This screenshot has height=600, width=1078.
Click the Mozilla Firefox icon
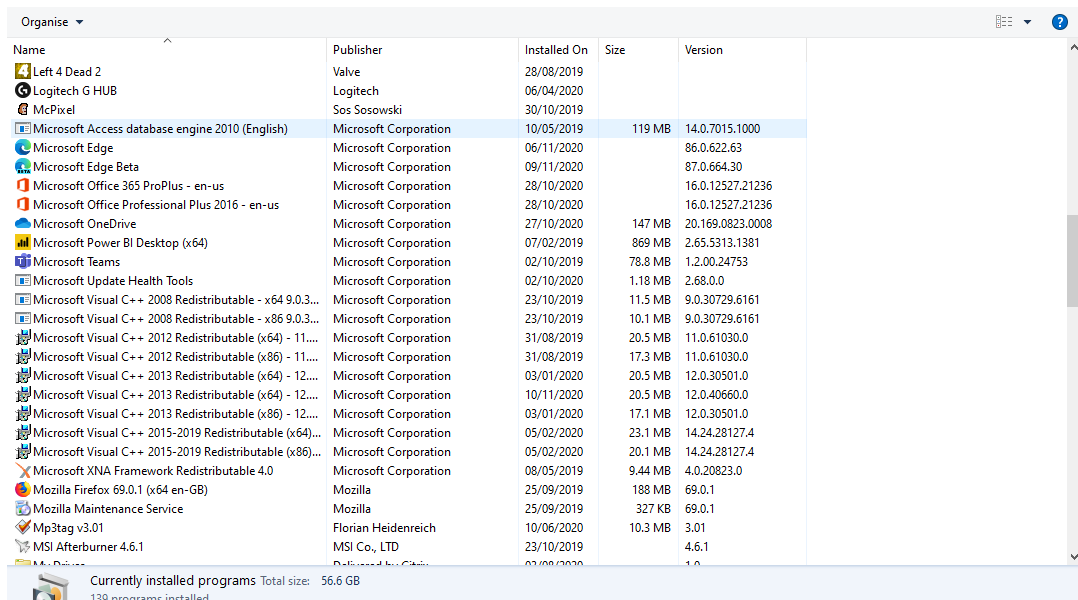23,490
